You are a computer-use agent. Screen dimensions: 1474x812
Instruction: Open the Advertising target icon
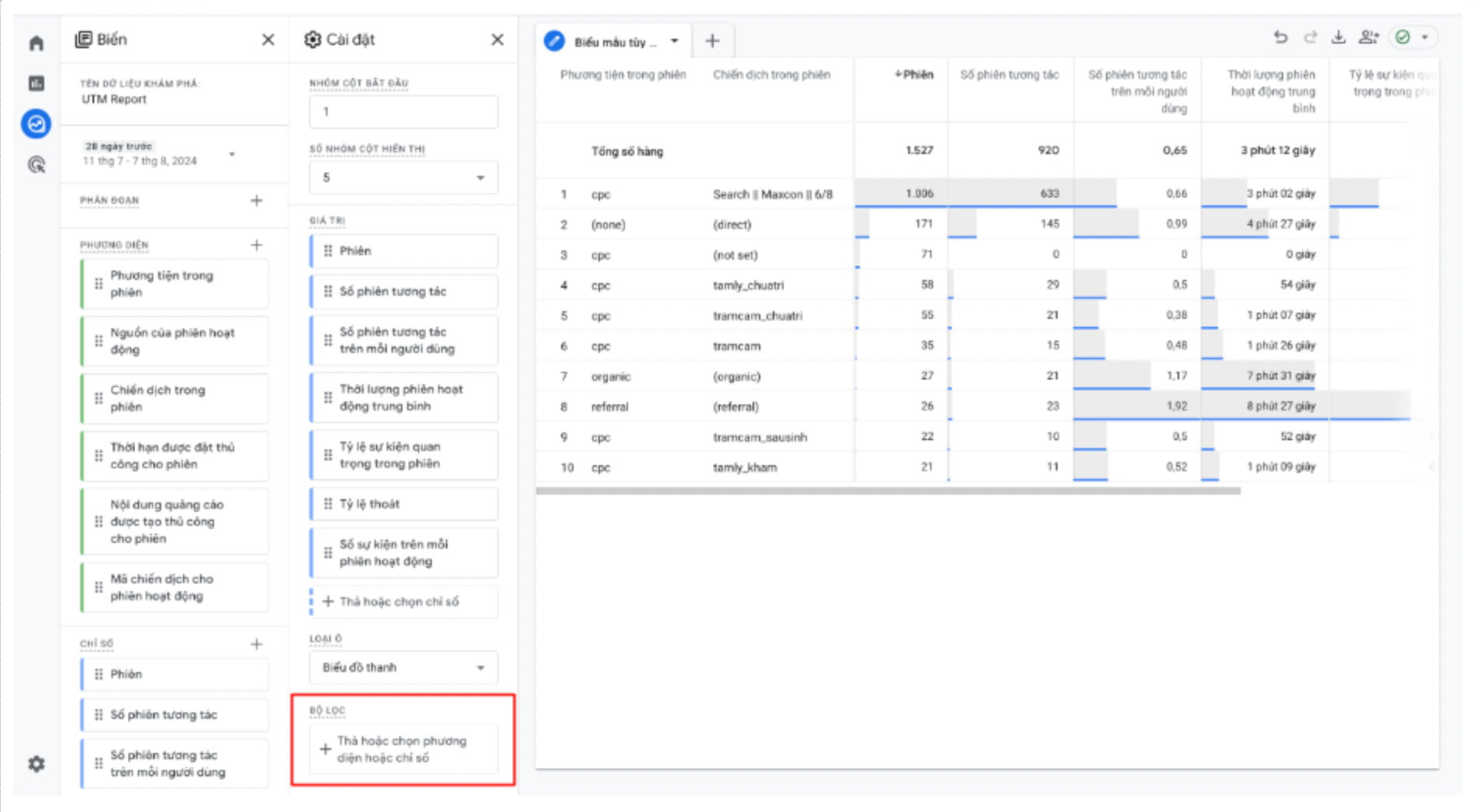coord(36,164)
